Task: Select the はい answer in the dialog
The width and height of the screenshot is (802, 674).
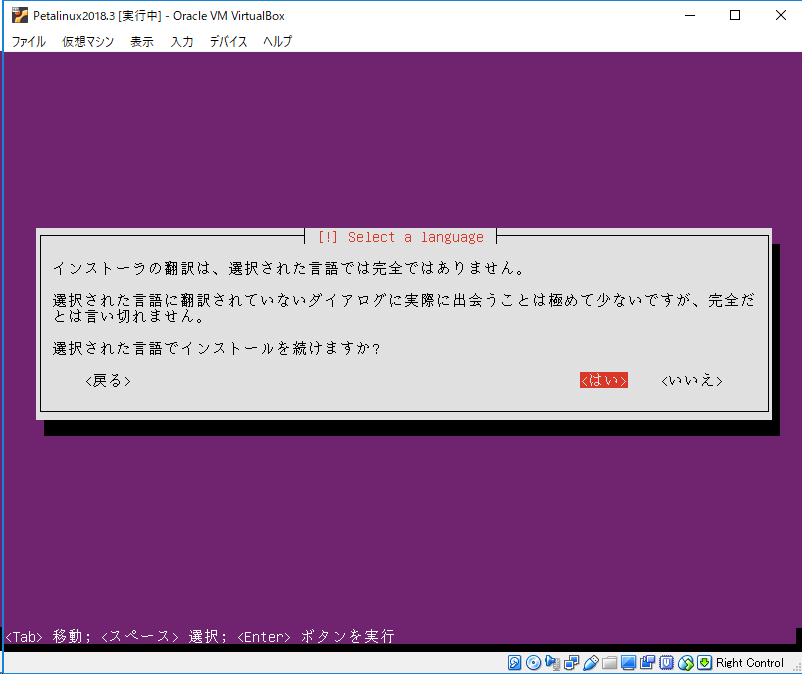Action: click(x=603, y=380)
